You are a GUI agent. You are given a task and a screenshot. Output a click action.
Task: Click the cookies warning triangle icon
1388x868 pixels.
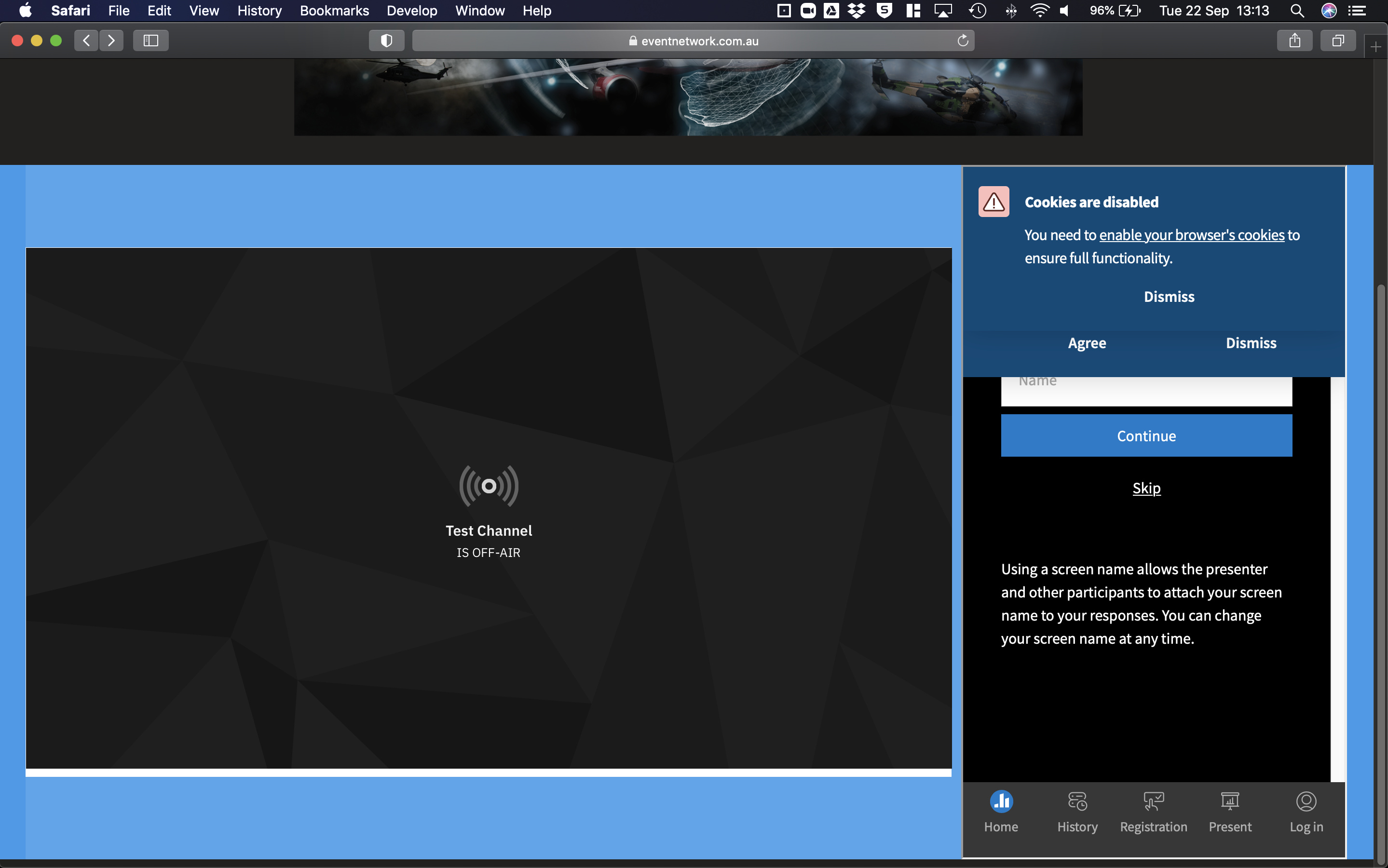pyautogui.click(x=993, y=202)
